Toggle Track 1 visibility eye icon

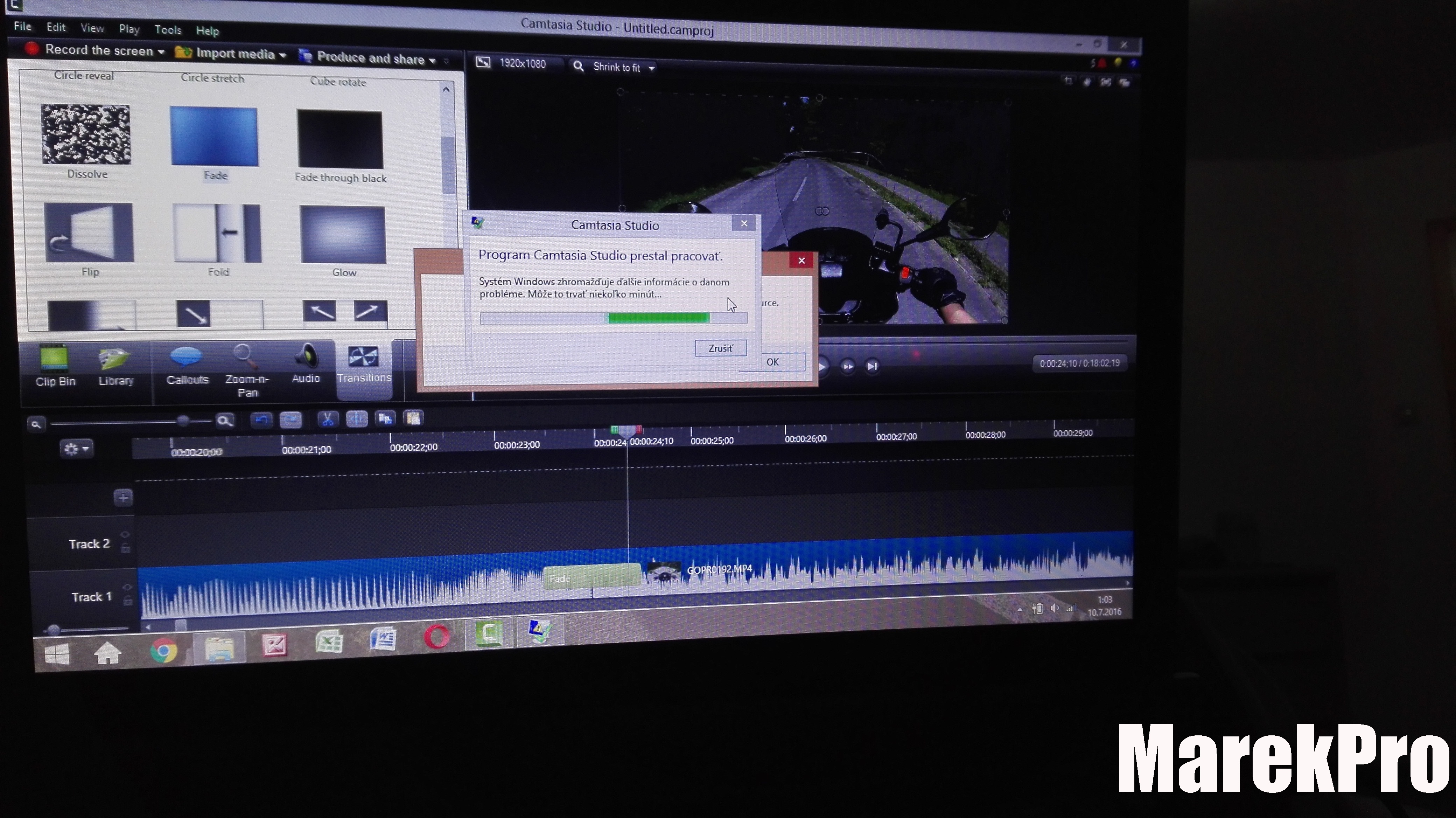pyautogui.click(x=128, y=587)
